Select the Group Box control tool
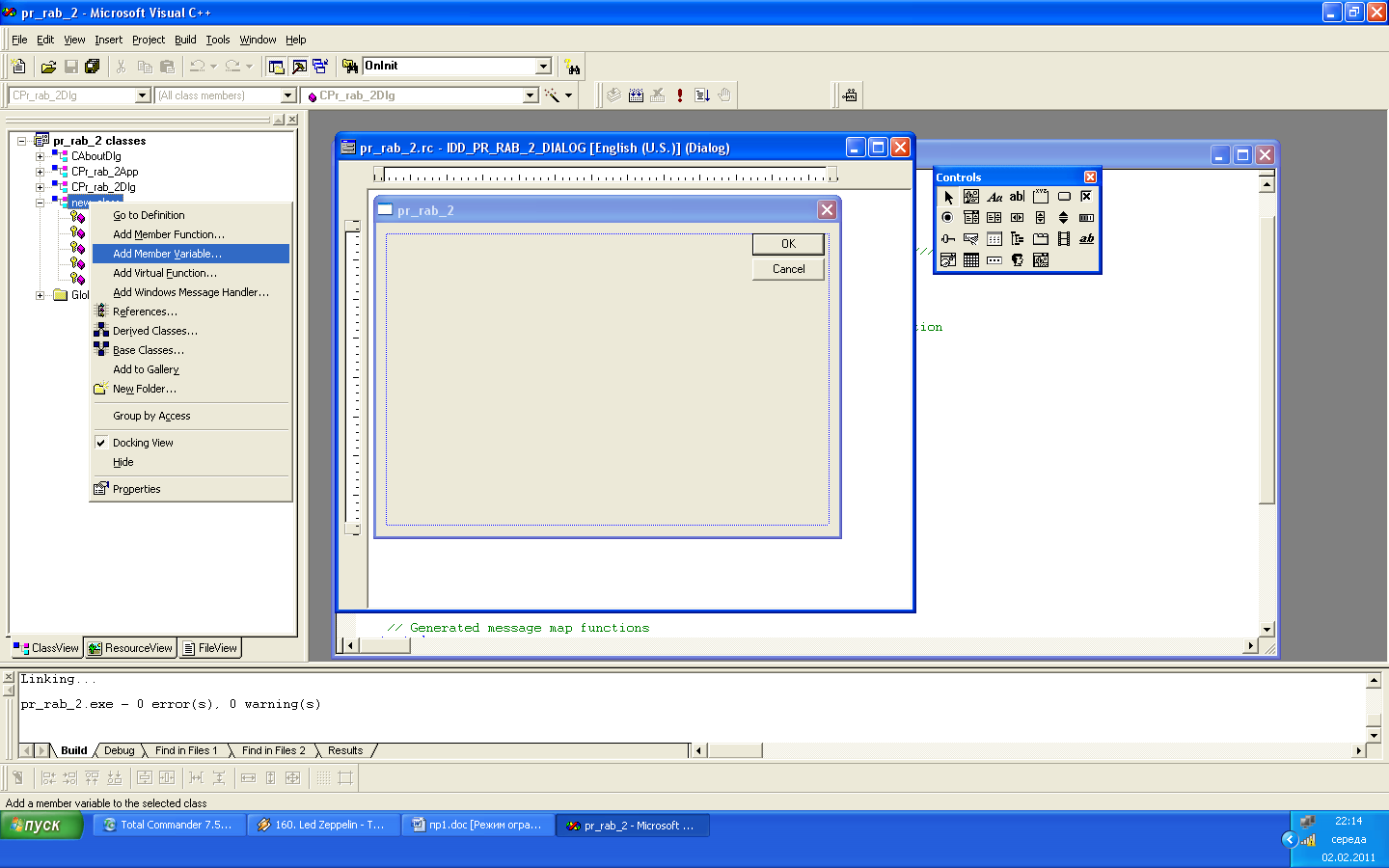 pyautogui.click(x=1041, y=197)
